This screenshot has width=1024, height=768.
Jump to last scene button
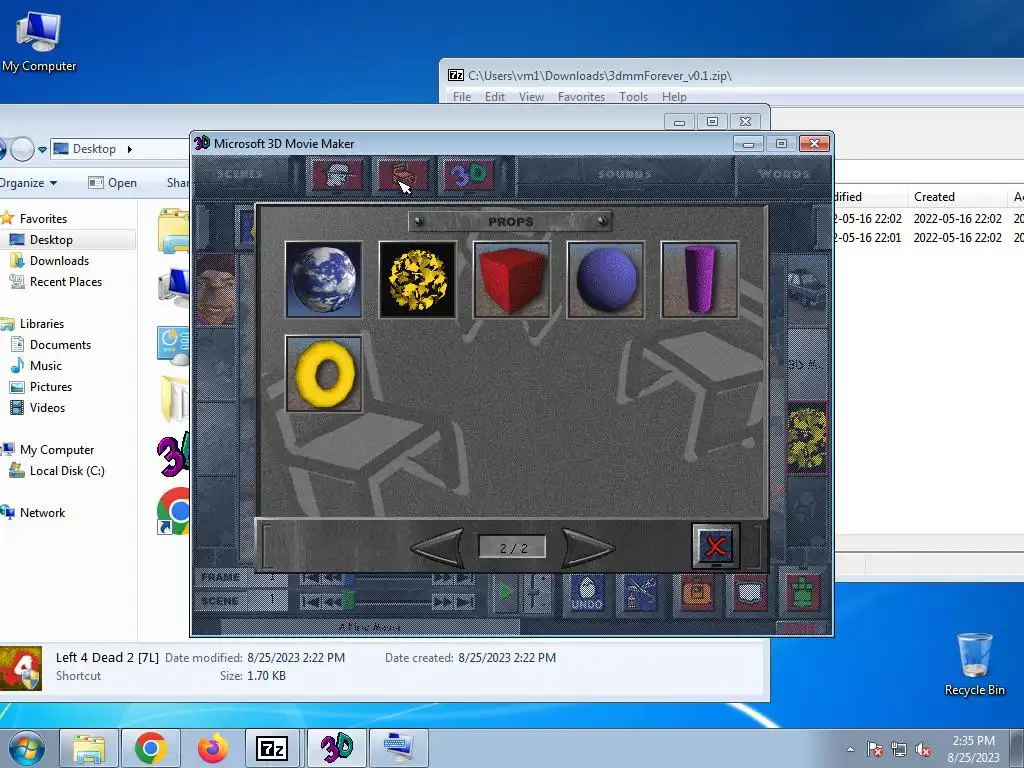tap(466, 601)
